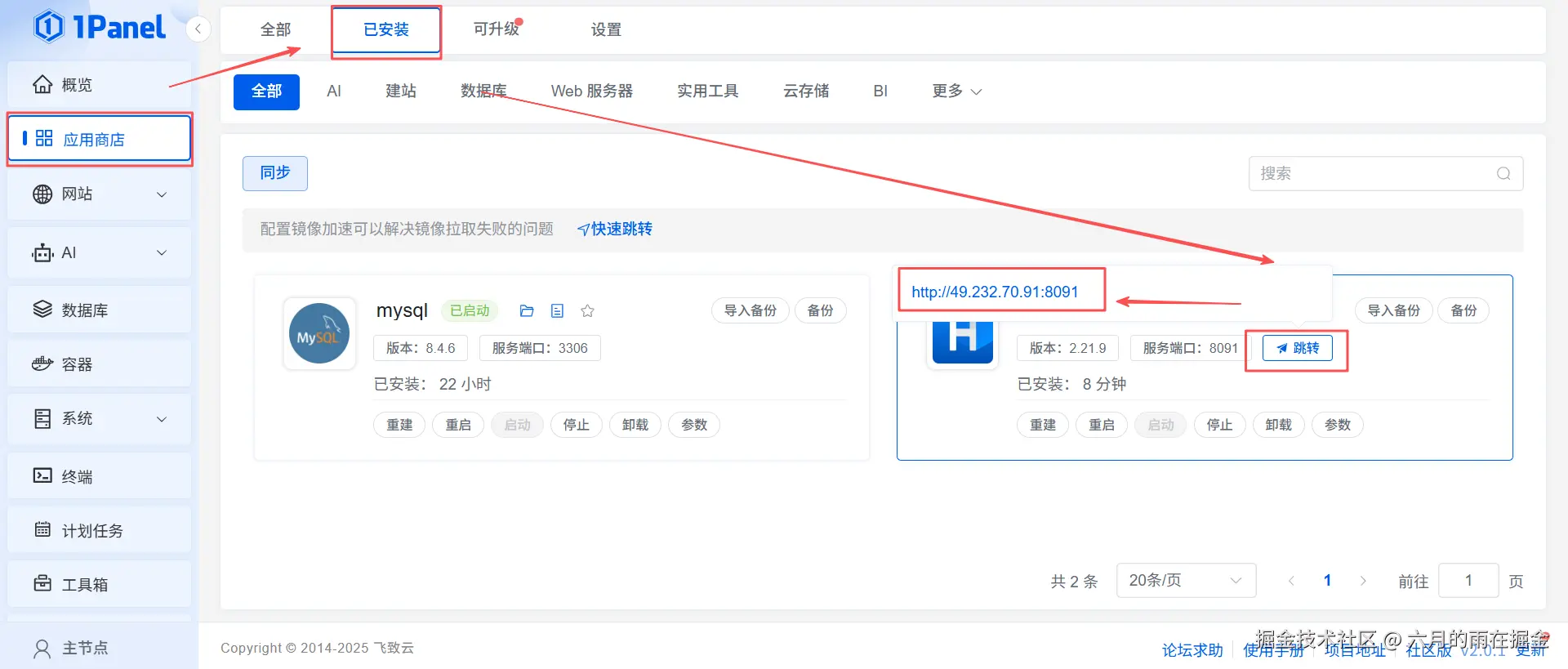This screenshot has height=669, width=1568.
Task: Click mysql 导入备份 button
Action: click(x=751, y=310)
